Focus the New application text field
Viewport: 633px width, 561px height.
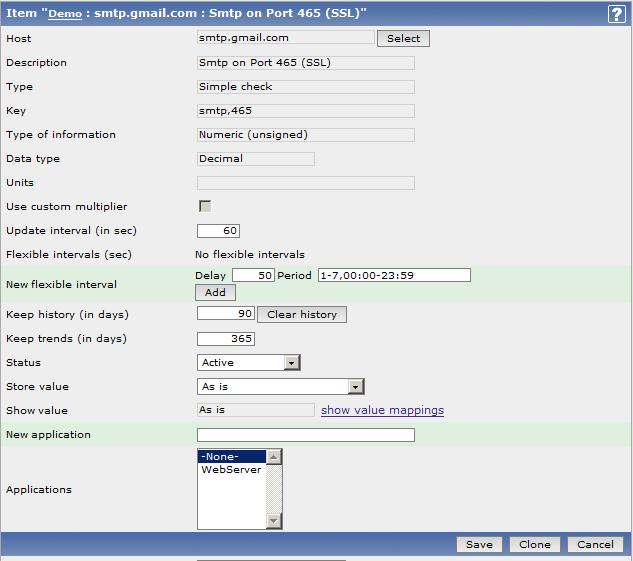[306, 435]
